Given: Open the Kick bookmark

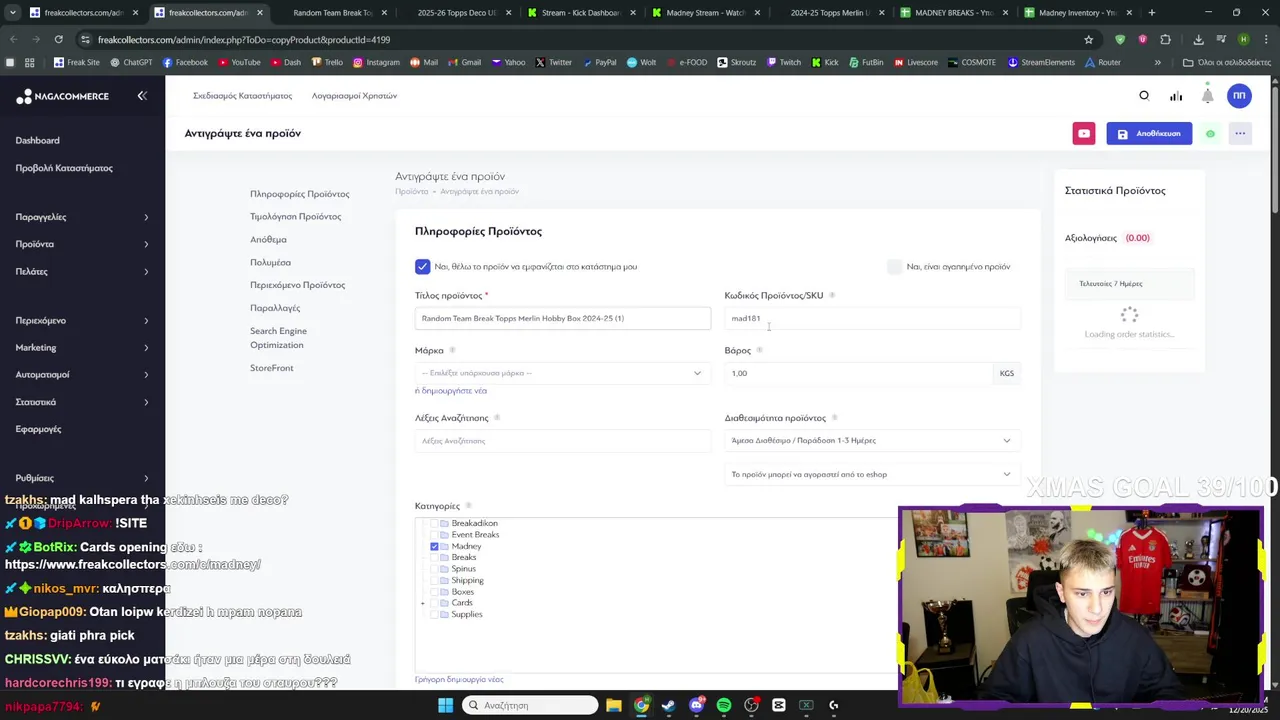Looking at the screenshot, I should [x=825, y=62].
